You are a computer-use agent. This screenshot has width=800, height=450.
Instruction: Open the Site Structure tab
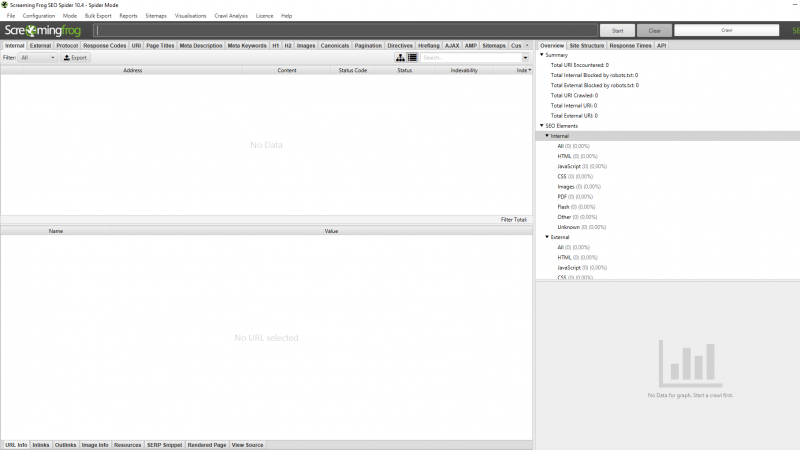[x=586, y=45]
